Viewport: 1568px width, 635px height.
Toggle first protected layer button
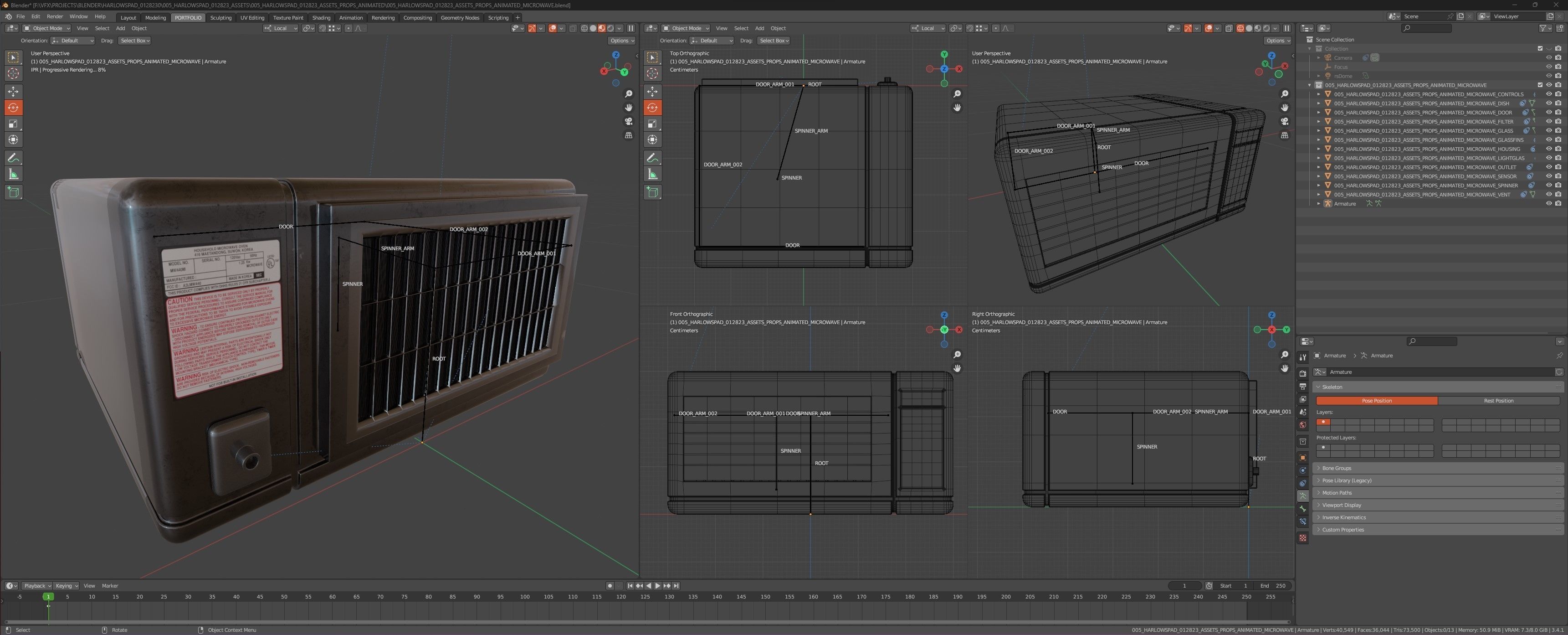point(1323,448)
